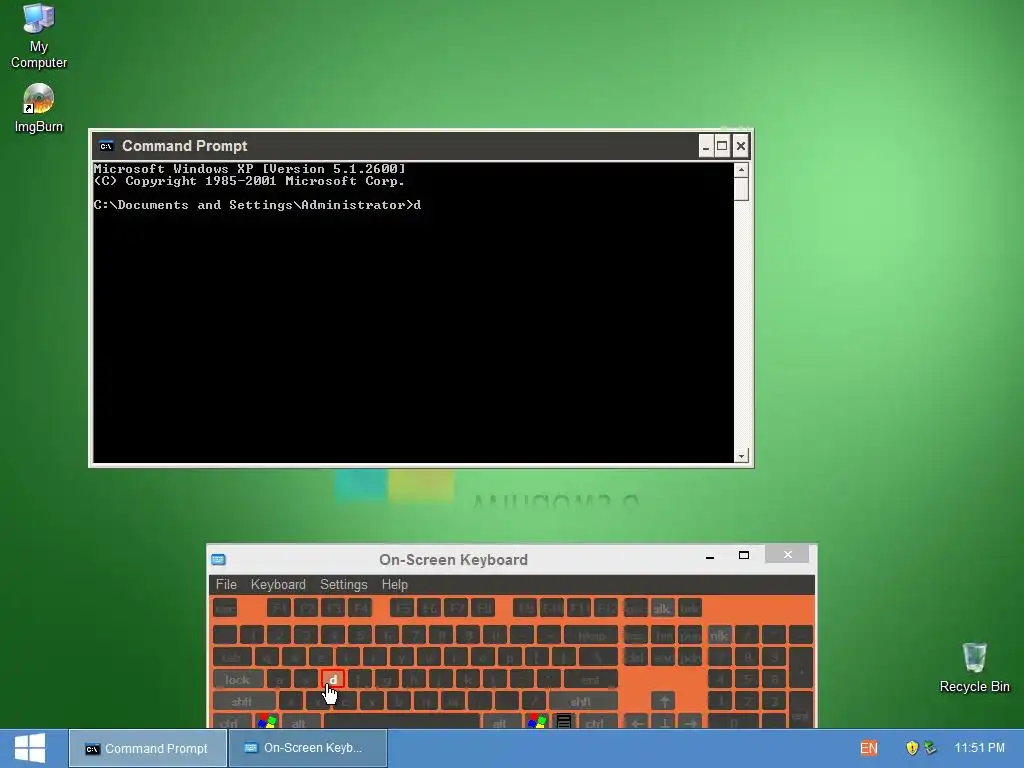Click the F1 function key

[x=279, y=609]
